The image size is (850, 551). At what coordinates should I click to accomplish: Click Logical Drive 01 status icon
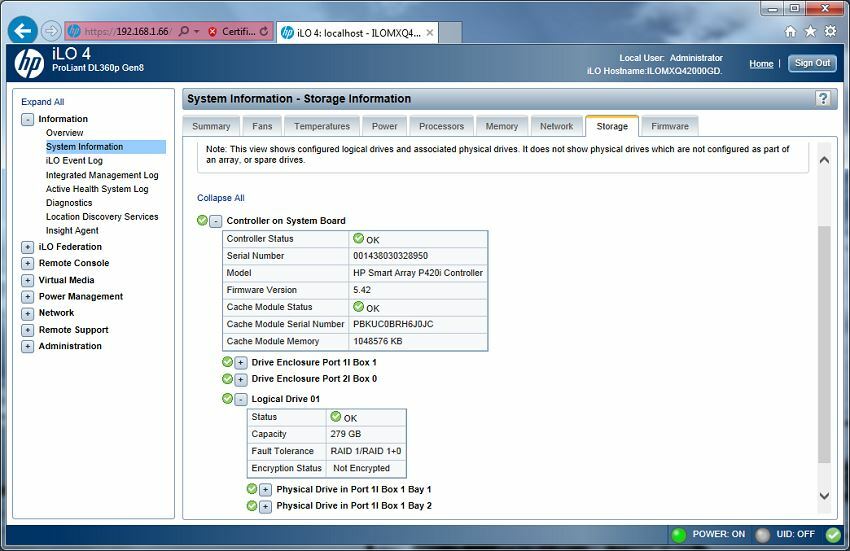tap(227, 399)
